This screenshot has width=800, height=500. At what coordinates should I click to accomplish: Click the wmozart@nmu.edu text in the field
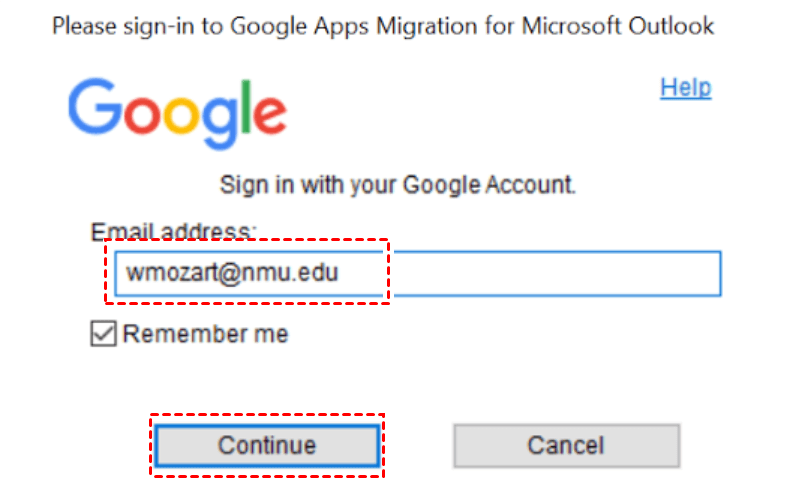pyautogui.click(x=225, y=272)
